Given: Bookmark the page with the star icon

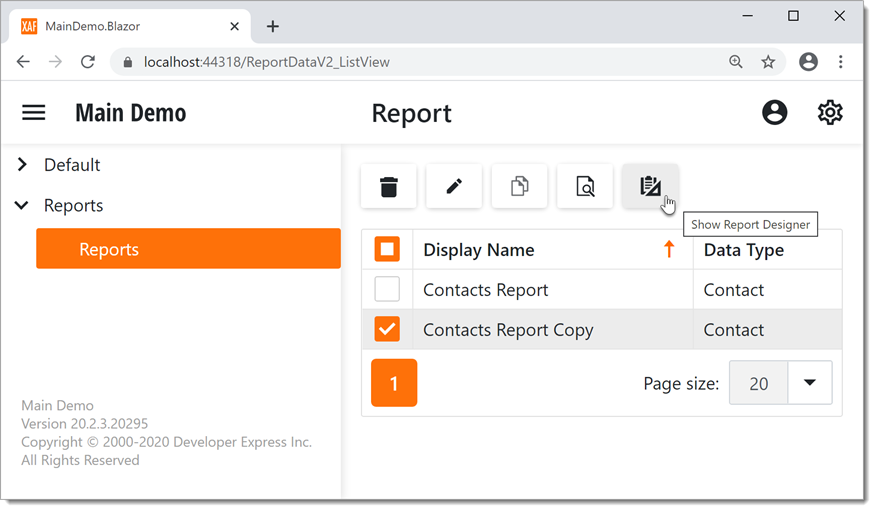Looking at the screenshot, I should [768, 61].
